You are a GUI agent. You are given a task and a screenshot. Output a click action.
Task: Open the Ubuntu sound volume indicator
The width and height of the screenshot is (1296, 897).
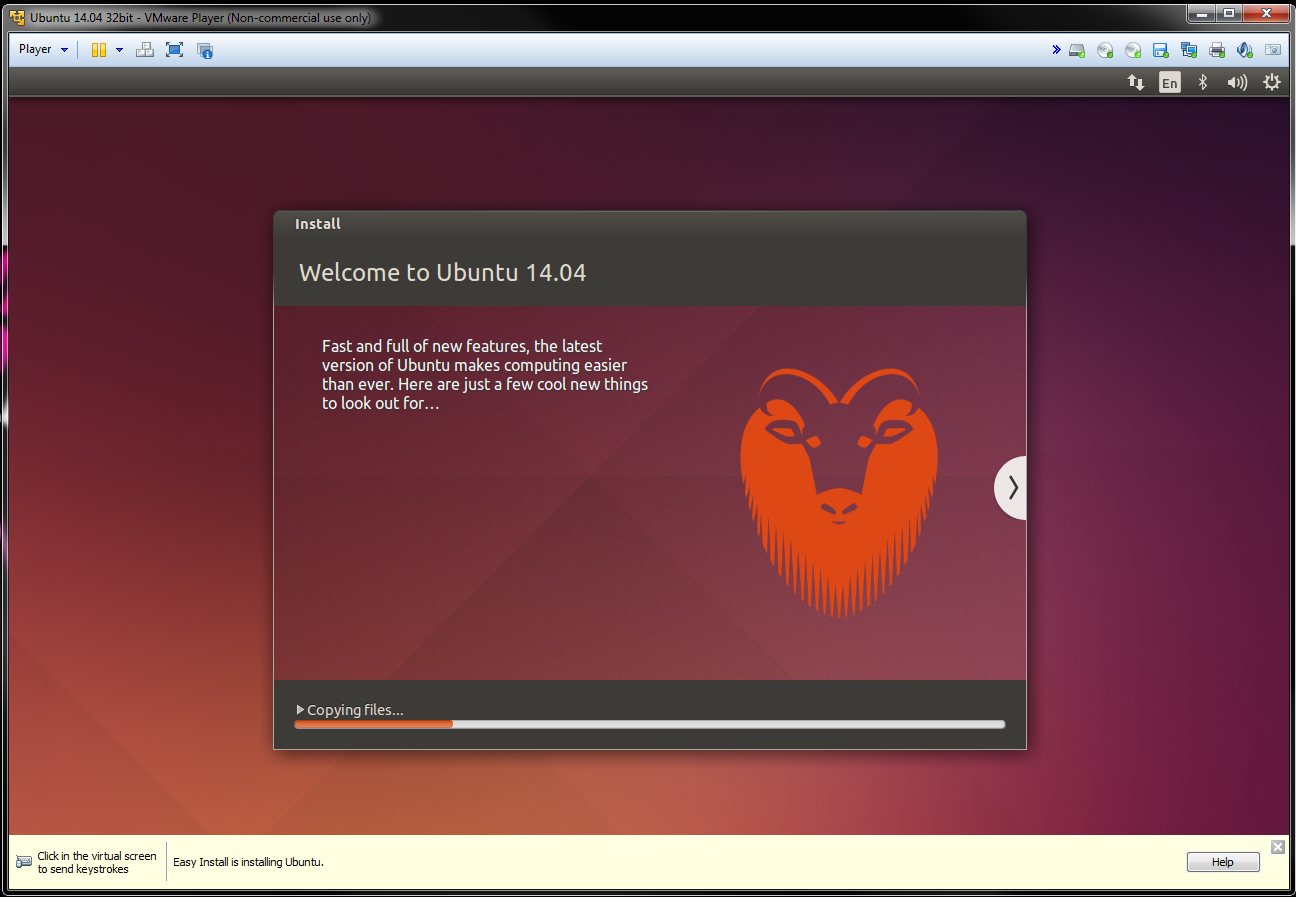coord(1238,83)
